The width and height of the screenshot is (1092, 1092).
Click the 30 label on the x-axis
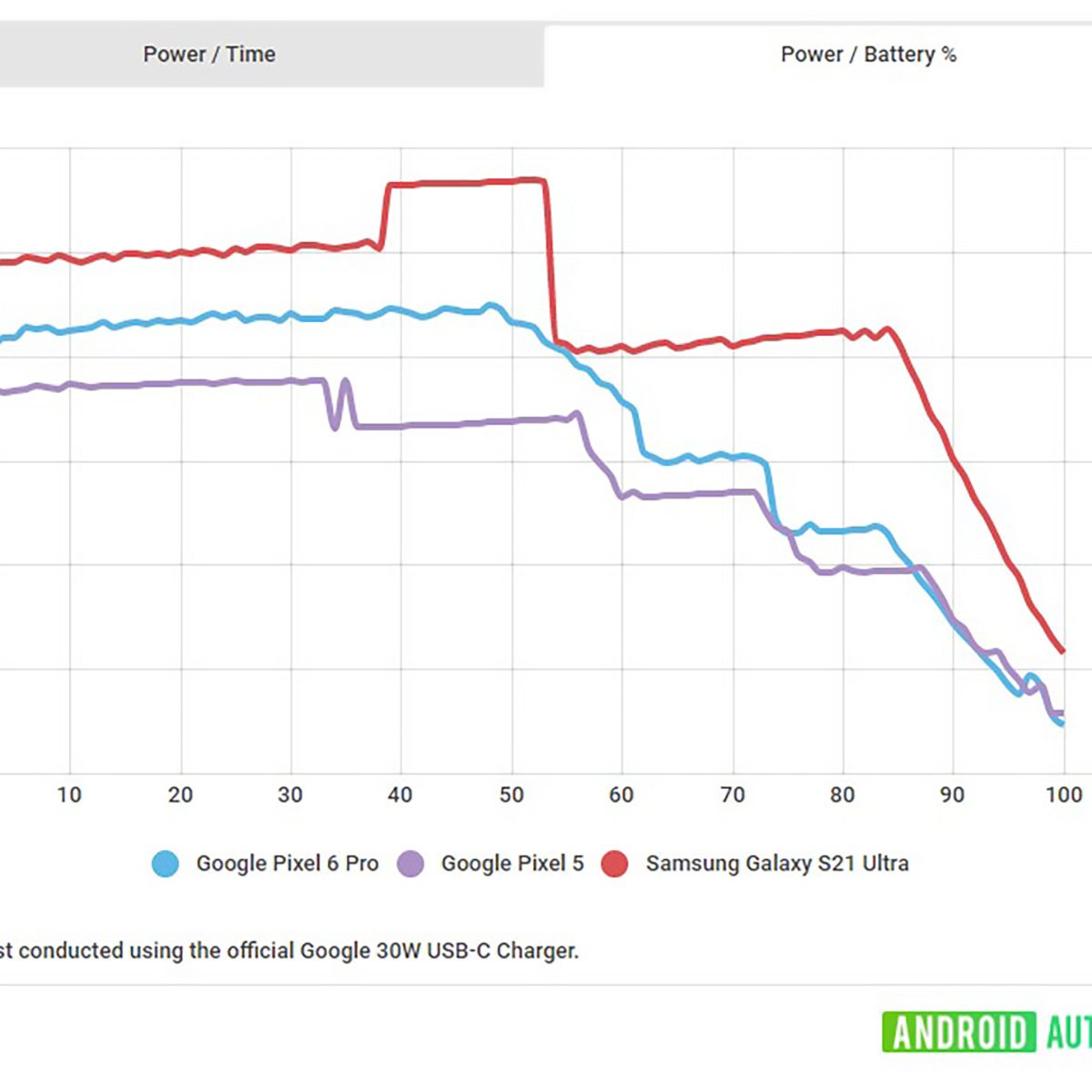click(x=290, y=794)
